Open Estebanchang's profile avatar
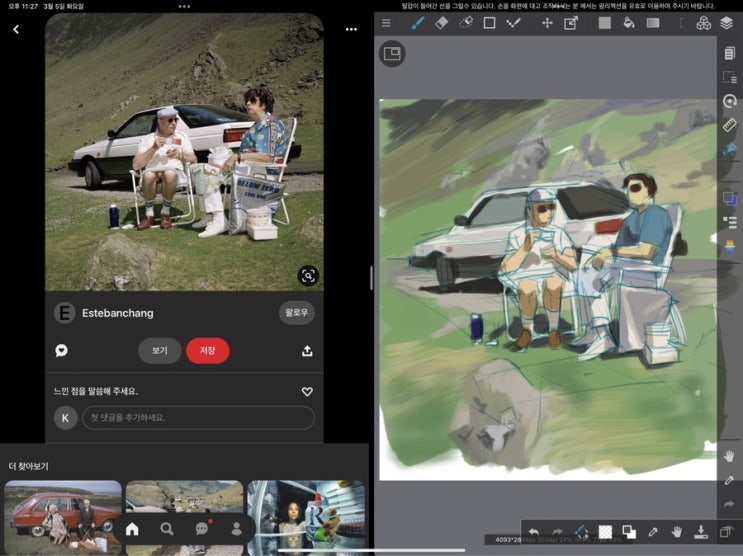The image size is (743, 556). (x=64, y=313)
